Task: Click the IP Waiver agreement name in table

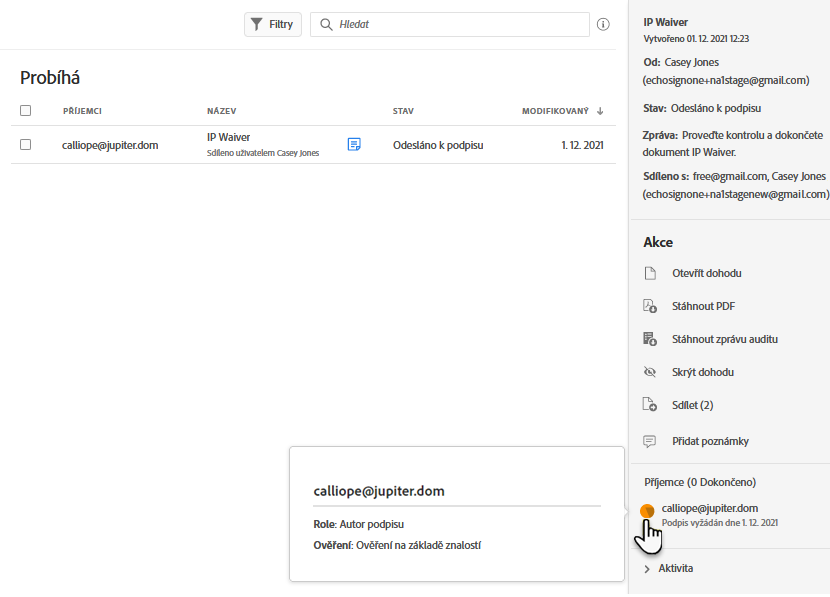Action: tap(228, 137)
